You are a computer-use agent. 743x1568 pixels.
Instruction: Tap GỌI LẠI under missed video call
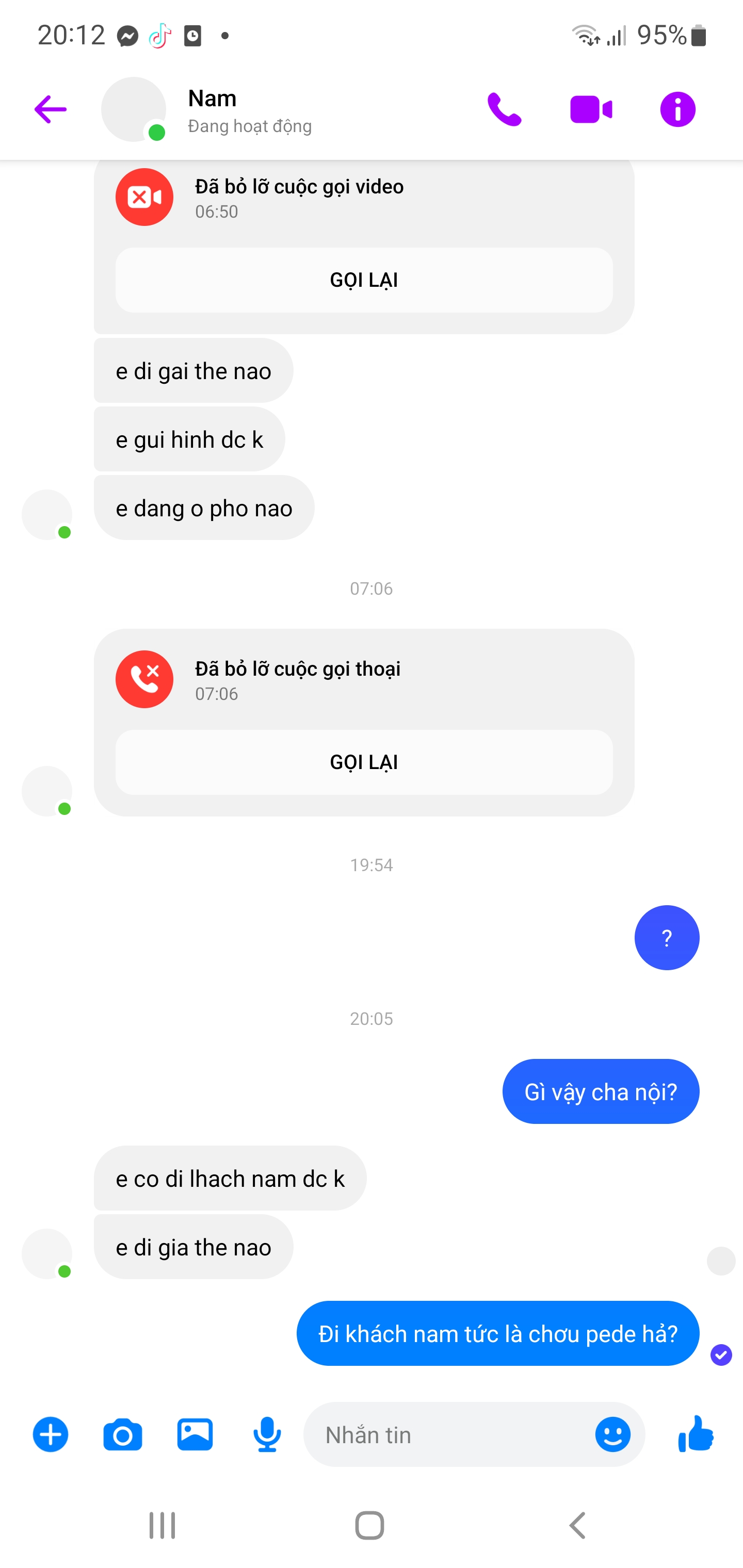364,280
